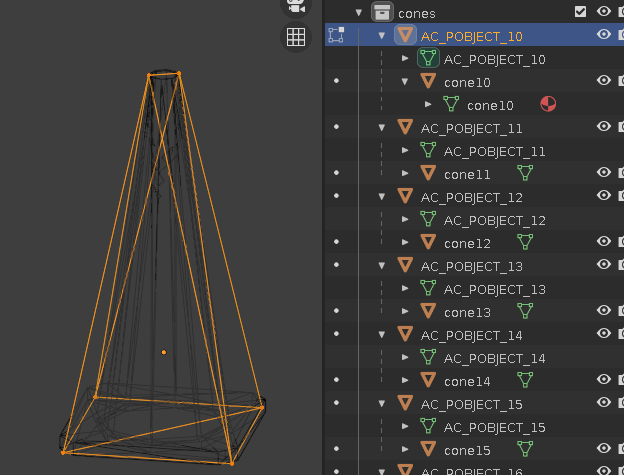This screenshot has width=624, height=475.
Task: Expand the cone11 object entry
Action: 405,174
